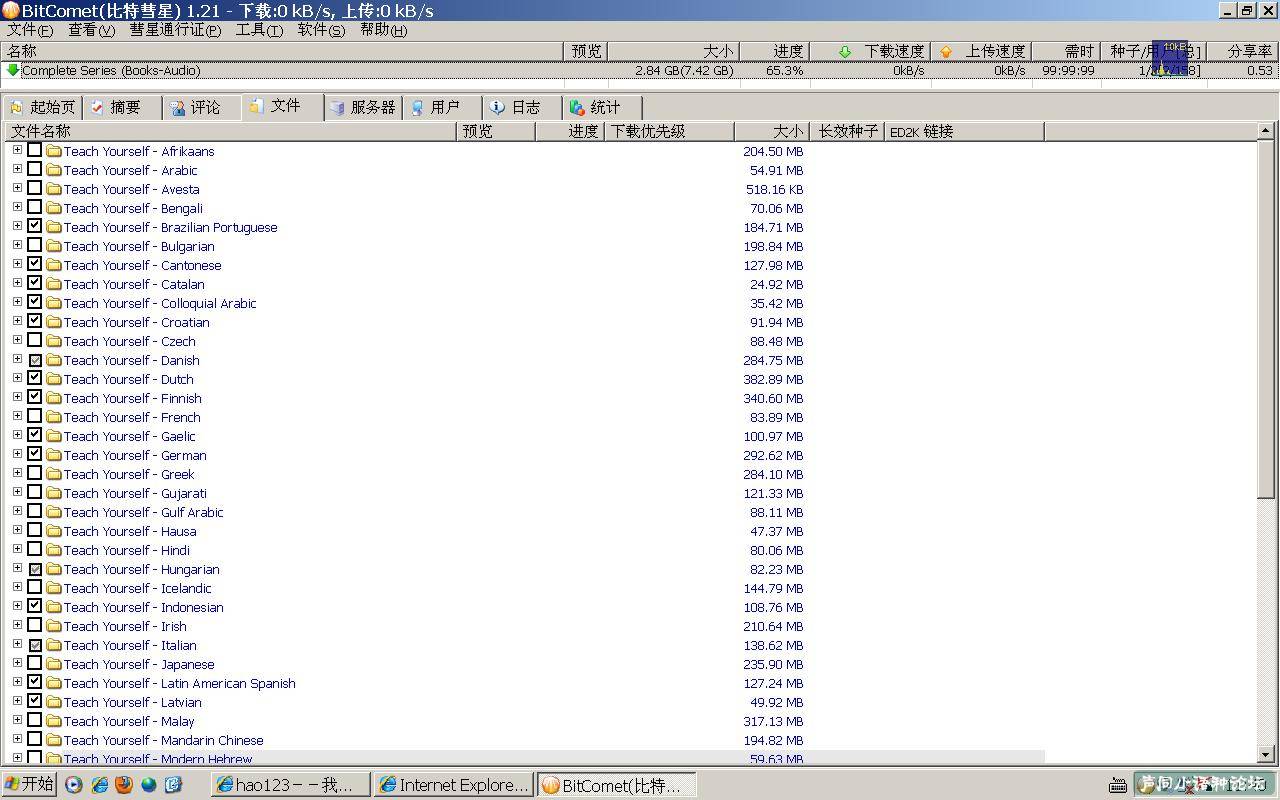Click the BitComet taskbar button
The height and width of the screenshot is (800, 1280).
(x=616, y=785)
